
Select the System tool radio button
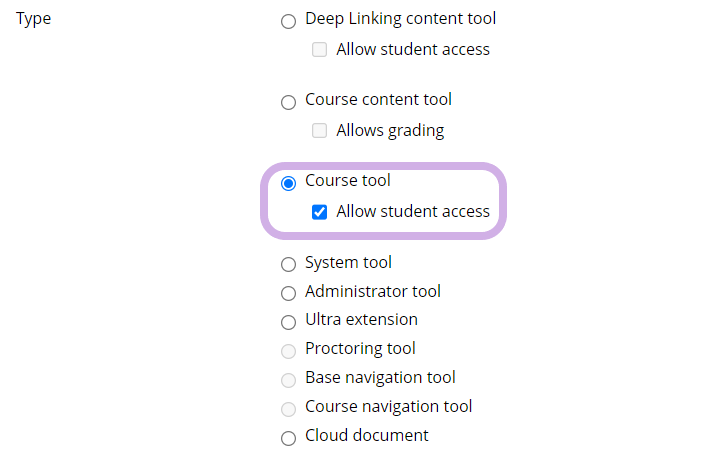tap(289, 265)
